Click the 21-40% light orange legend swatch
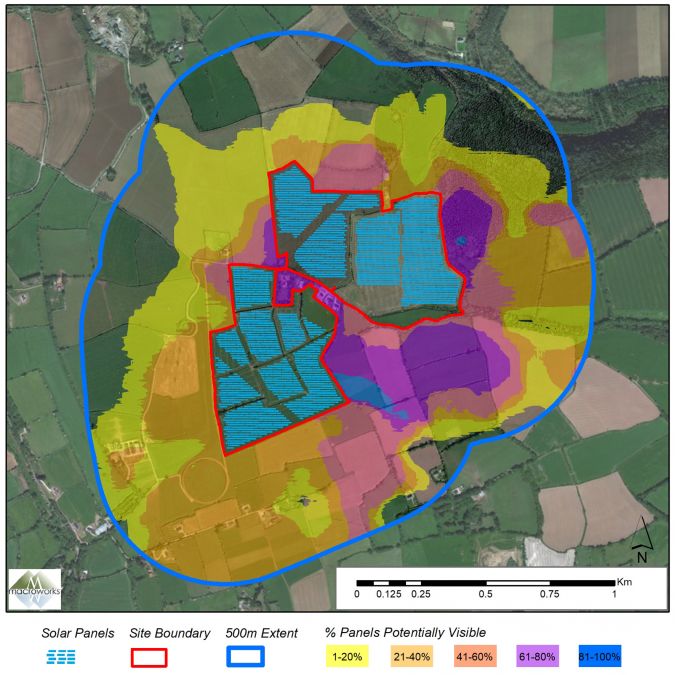Image resolution: width=675 pixels, height=675 pixels. [412, 656]
